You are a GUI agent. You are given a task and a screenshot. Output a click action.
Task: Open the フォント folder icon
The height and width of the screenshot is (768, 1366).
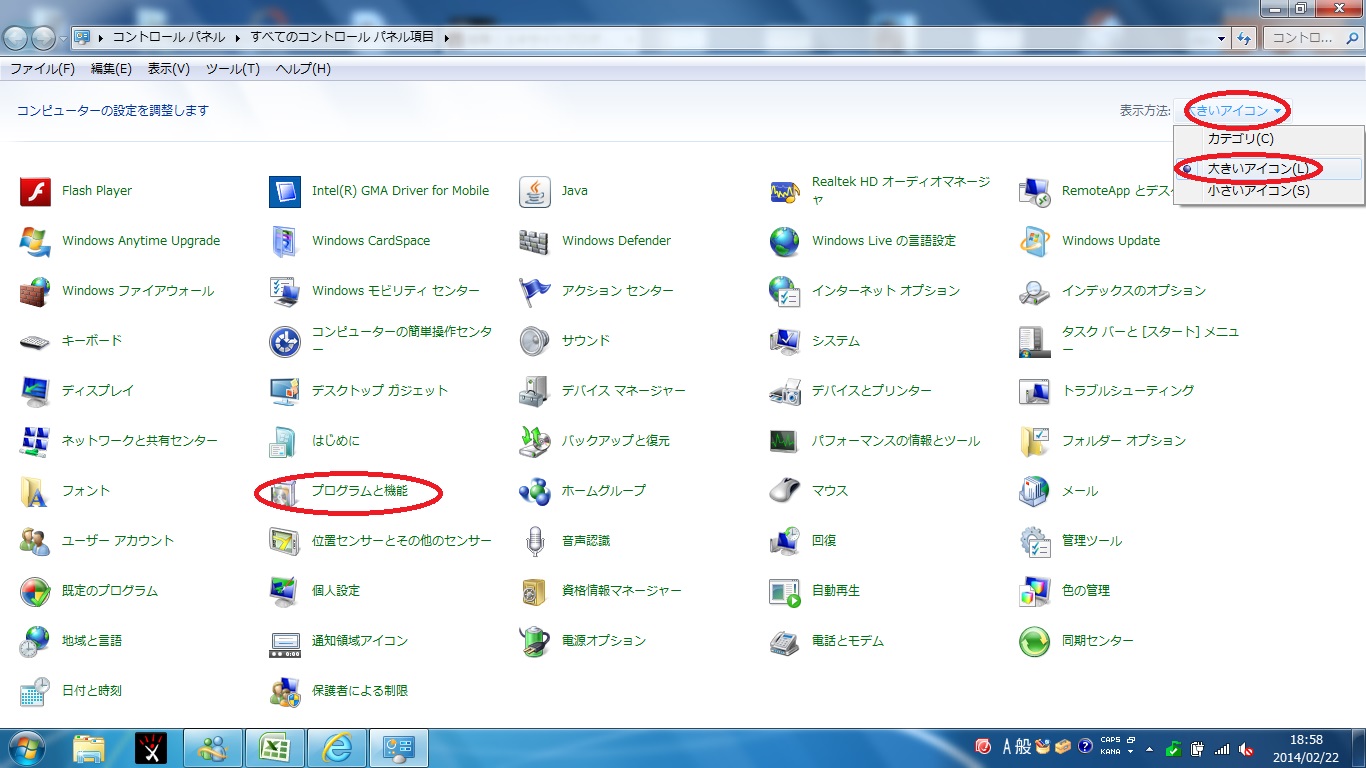click(35, 491)
